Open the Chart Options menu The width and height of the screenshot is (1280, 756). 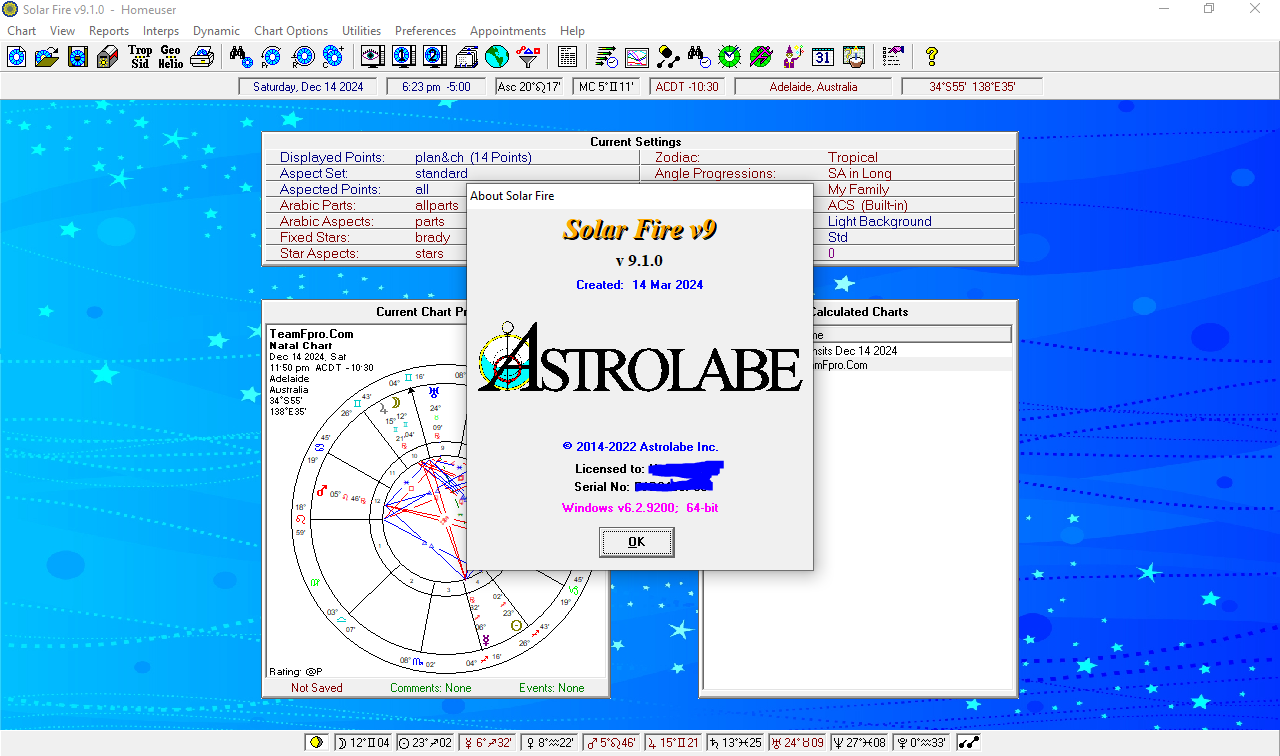point(291,31)
